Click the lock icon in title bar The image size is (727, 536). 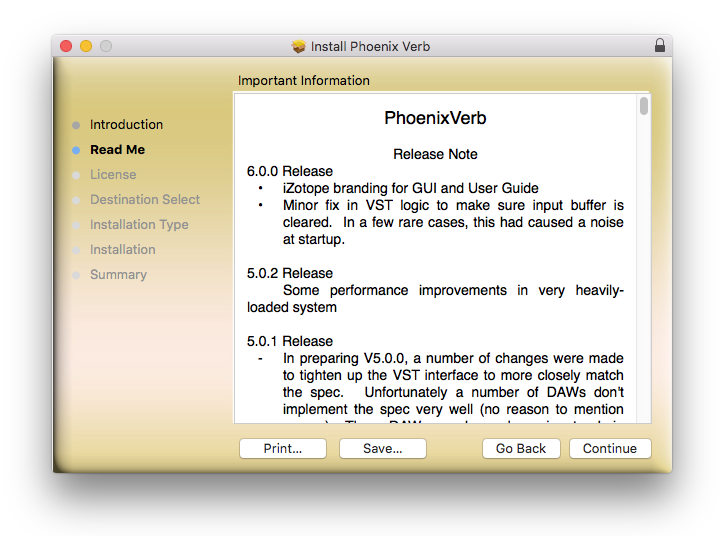tap(660, 45)
